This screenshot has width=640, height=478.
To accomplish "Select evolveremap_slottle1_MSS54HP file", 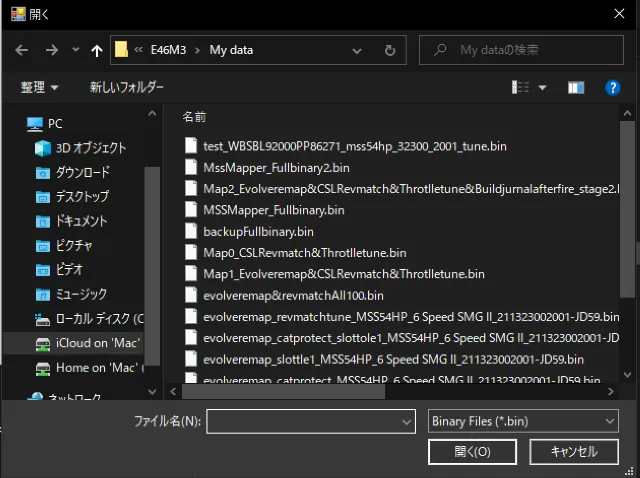I will click(384, 359).
